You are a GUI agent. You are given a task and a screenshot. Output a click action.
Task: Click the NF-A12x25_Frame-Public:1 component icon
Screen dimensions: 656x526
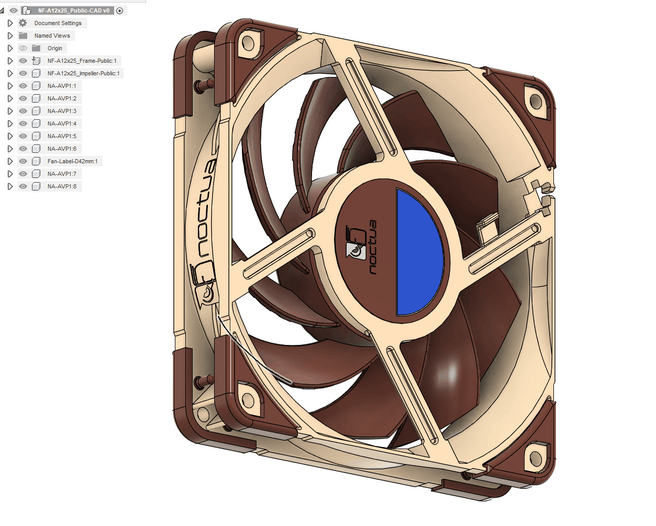point(36,61)
